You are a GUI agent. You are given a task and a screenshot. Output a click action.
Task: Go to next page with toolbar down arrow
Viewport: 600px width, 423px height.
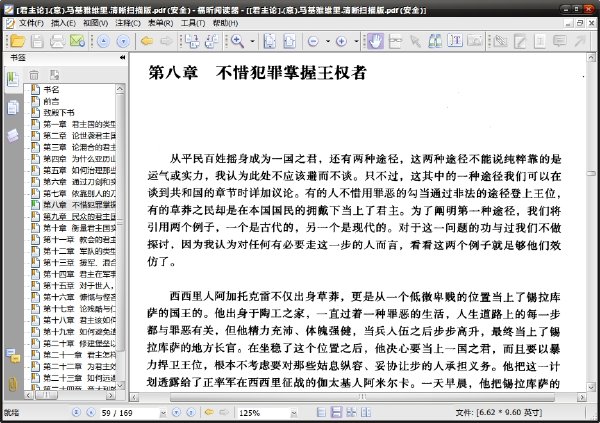pos(123,41)
